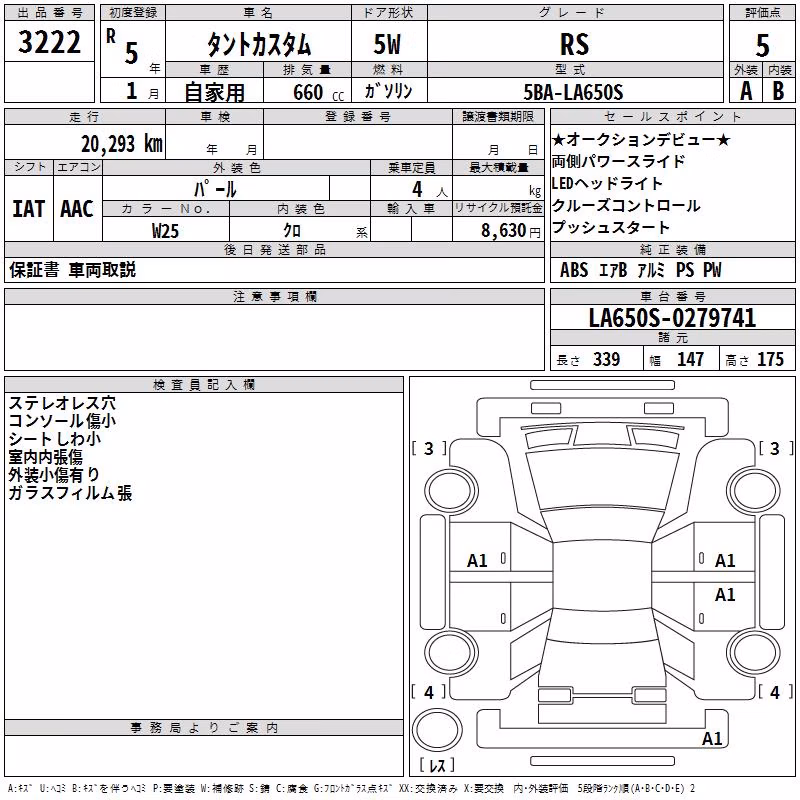Click the inspector note 室内内張傷
The height and width of the screenshot is (800, 800).
tap(45, 457)
